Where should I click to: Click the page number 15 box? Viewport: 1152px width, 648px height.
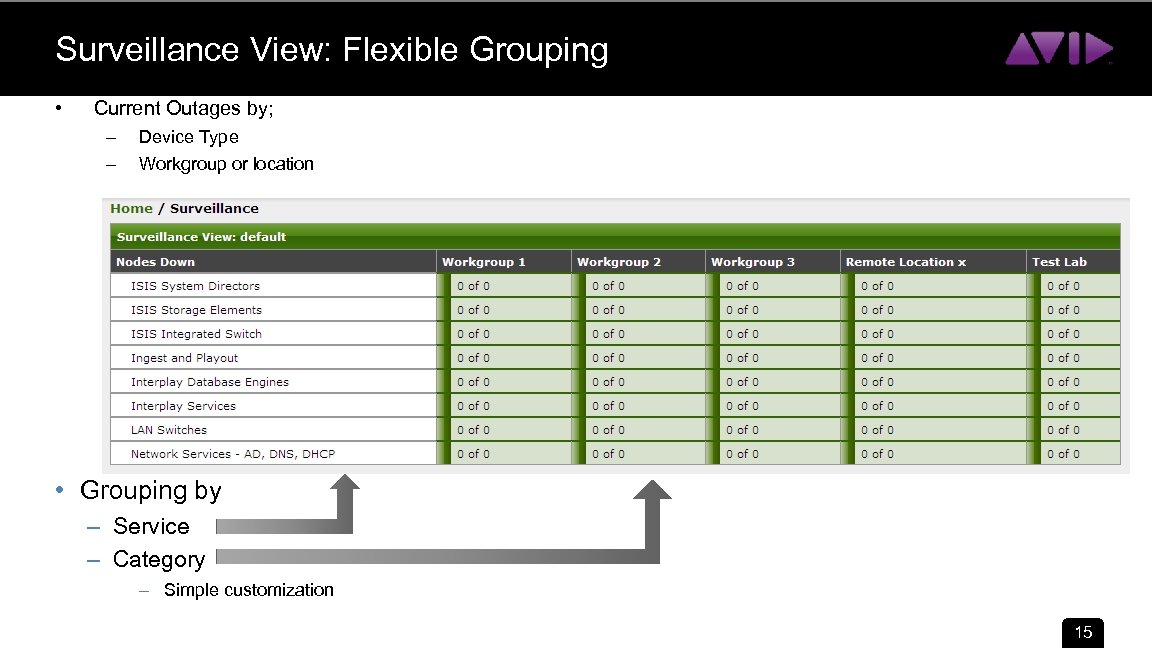pos(1083,632)
